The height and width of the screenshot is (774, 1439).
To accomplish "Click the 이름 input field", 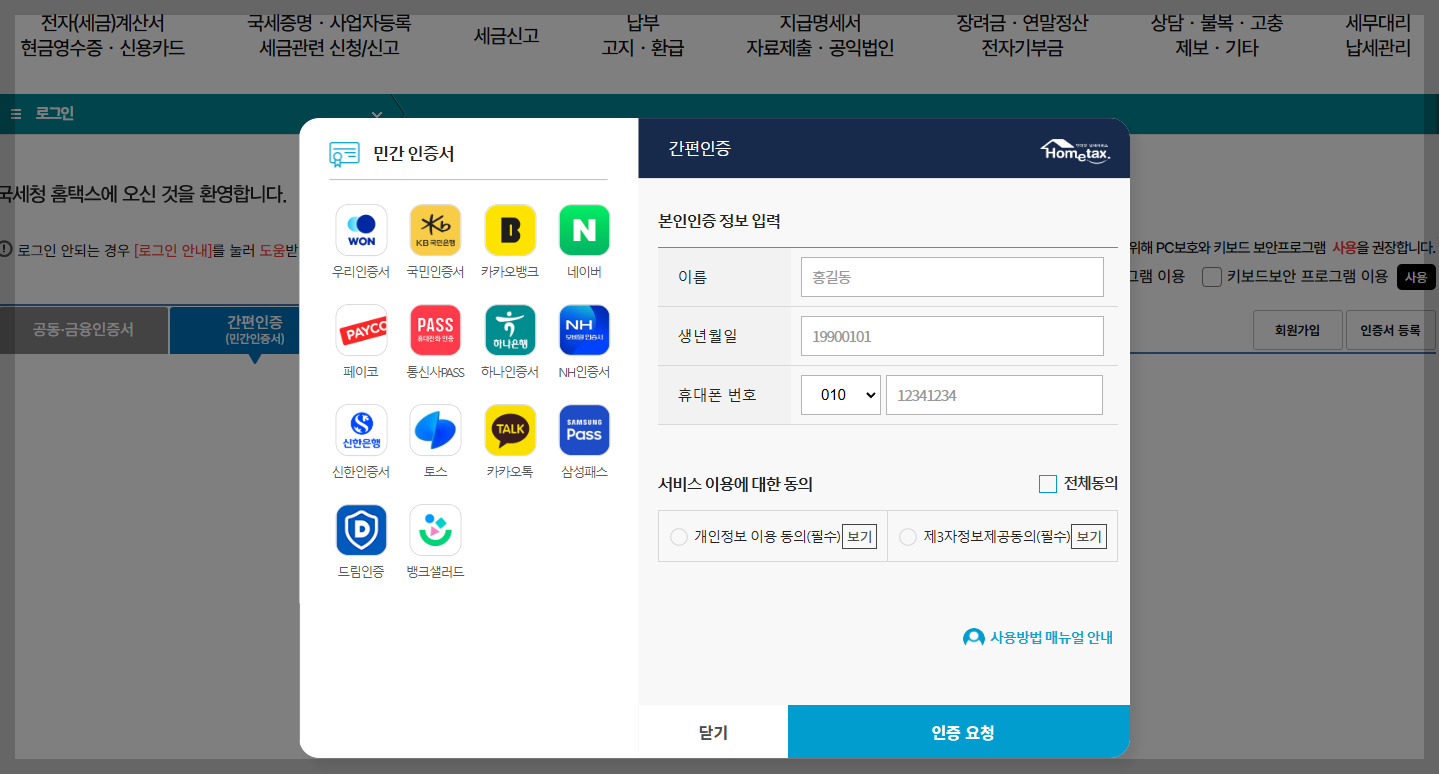I will pyautogui.click(x=952, y=277).
